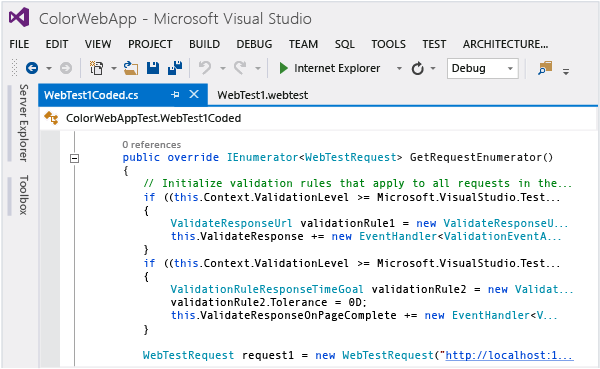Image resolution: width=600 pixels, height=369 pixels.
Task: Click the Open File folder icon
Action: [131, 68]
